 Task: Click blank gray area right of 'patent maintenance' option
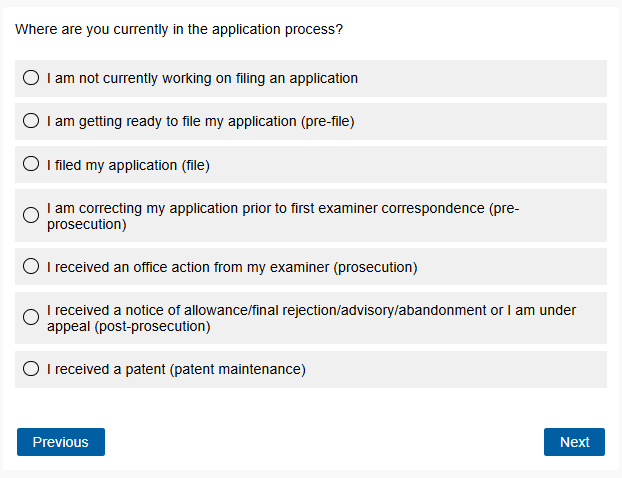460,369
